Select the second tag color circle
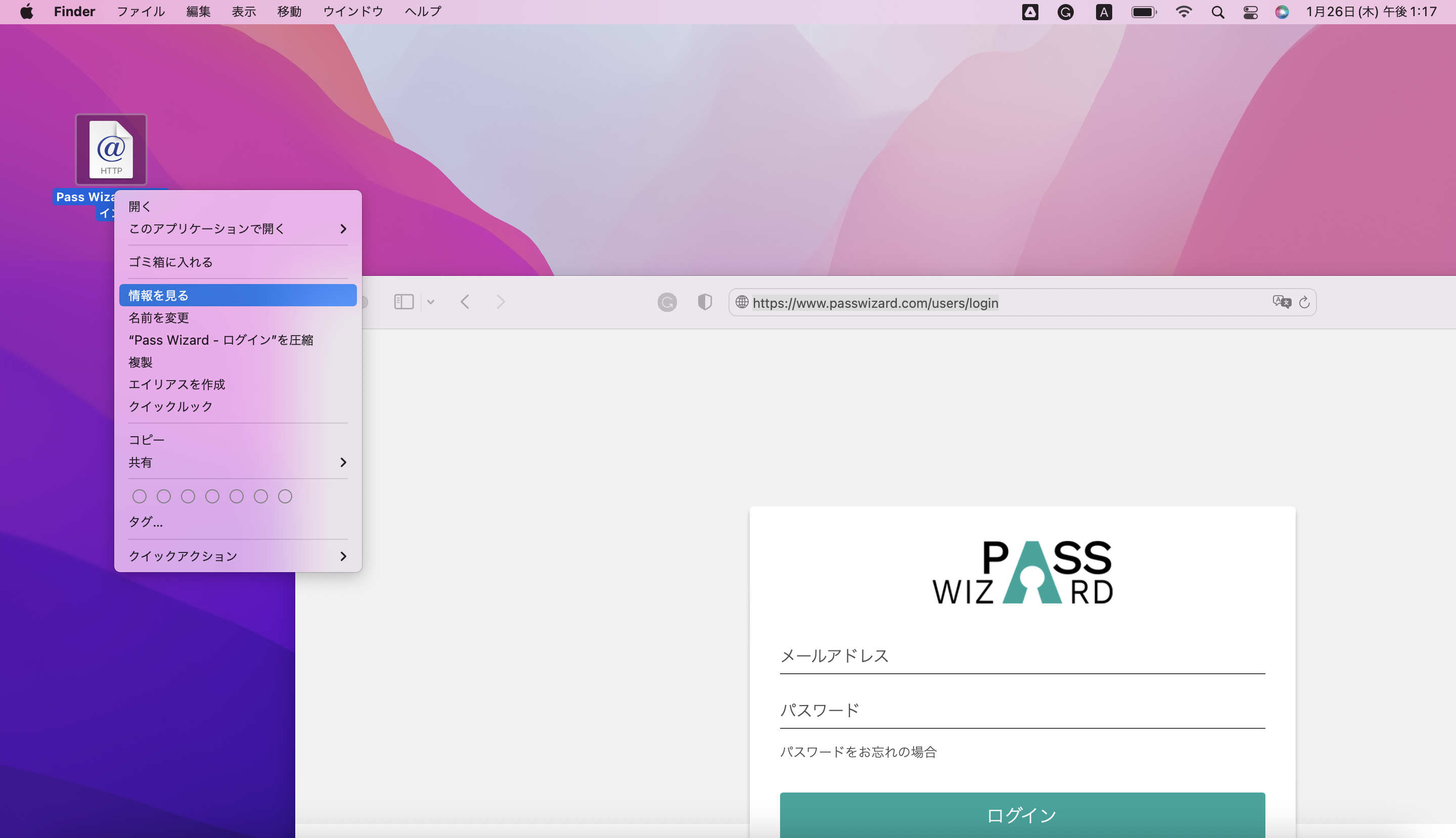The image size is (1456, 838). 163,496
